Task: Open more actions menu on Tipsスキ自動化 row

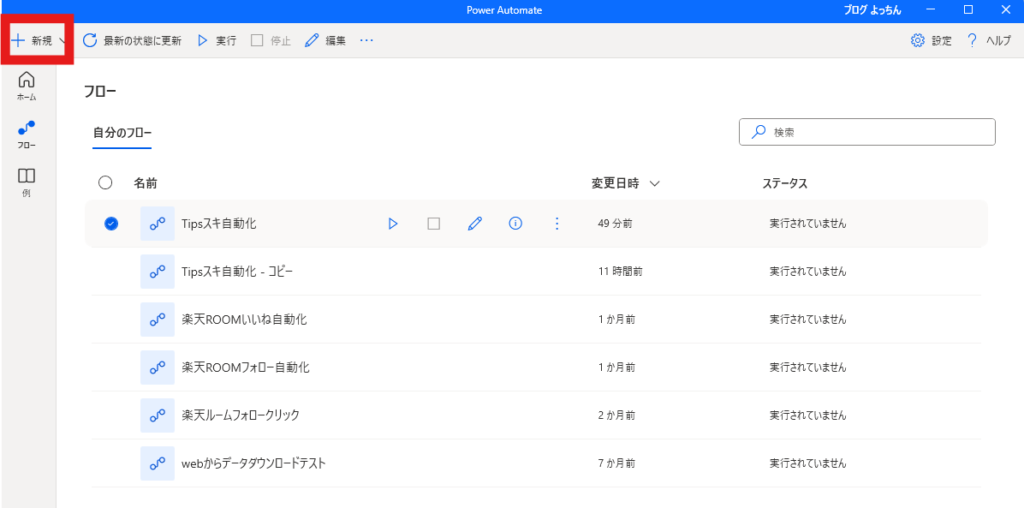Action: pos(557,224)
